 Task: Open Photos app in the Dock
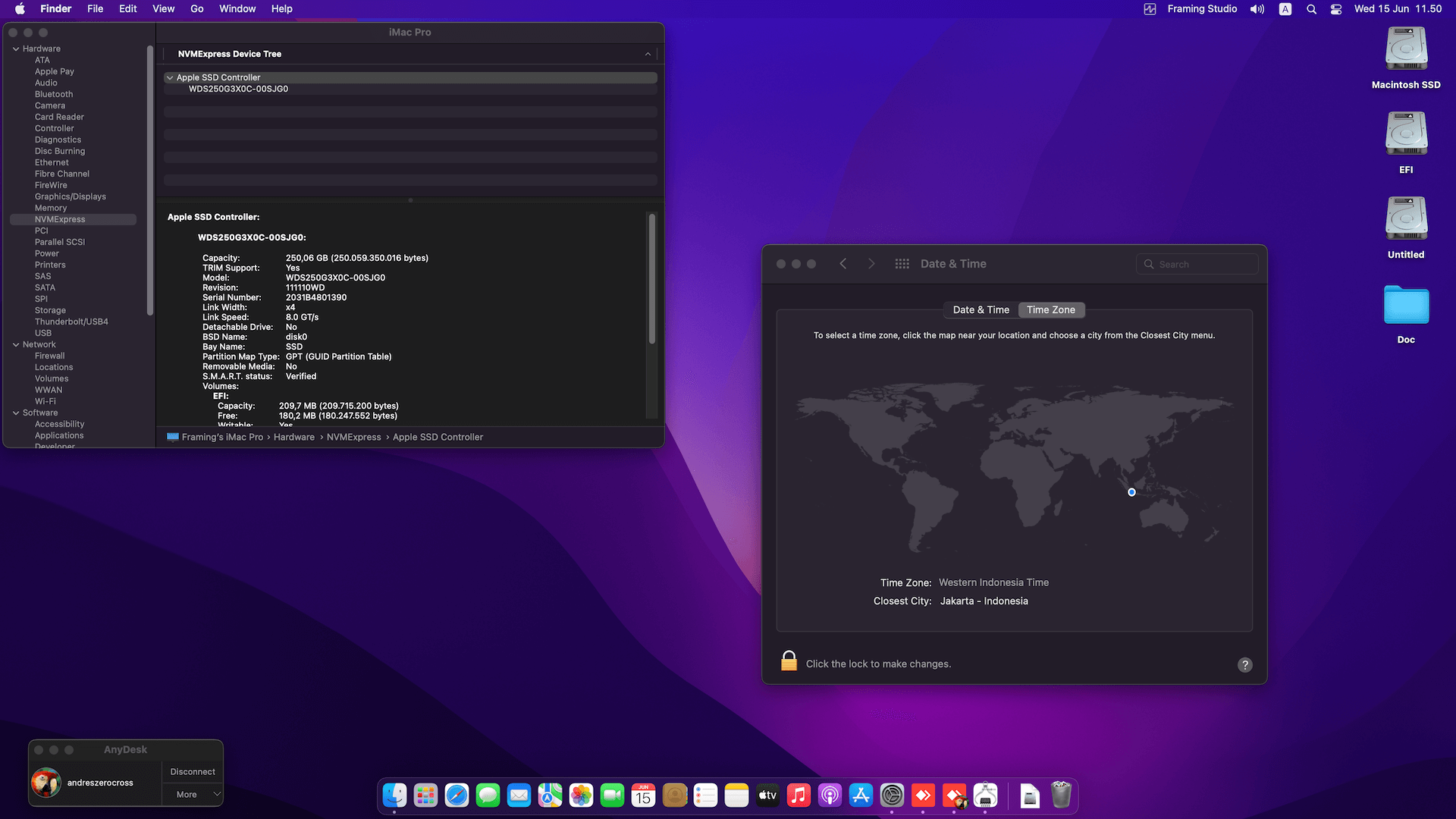pos(581,795)
